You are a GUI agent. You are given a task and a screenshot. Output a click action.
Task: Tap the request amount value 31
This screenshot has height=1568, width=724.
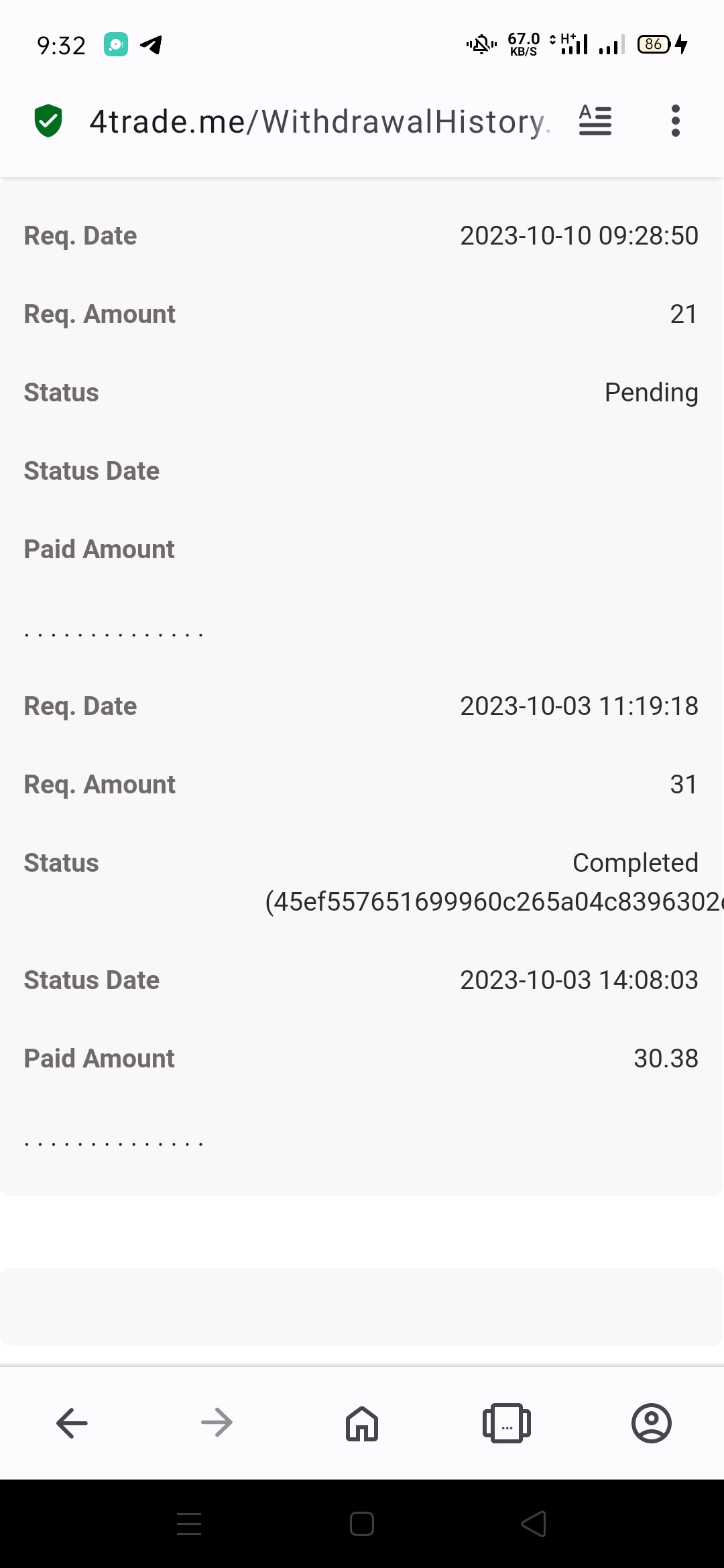pos(684,785)
